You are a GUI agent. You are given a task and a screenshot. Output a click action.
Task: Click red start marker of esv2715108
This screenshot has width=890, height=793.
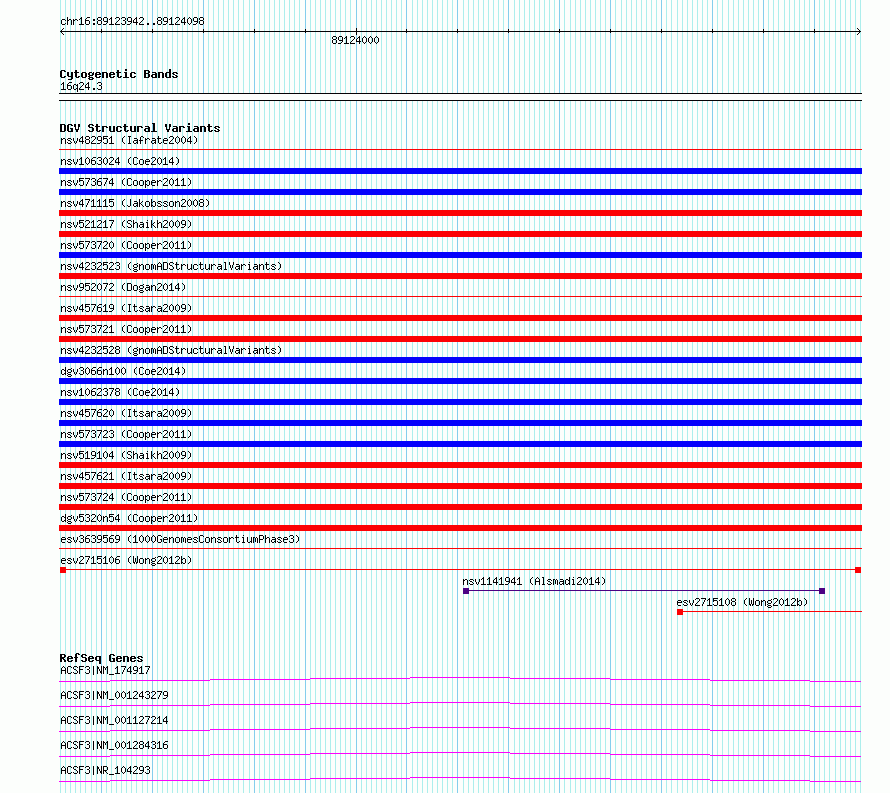680,612
